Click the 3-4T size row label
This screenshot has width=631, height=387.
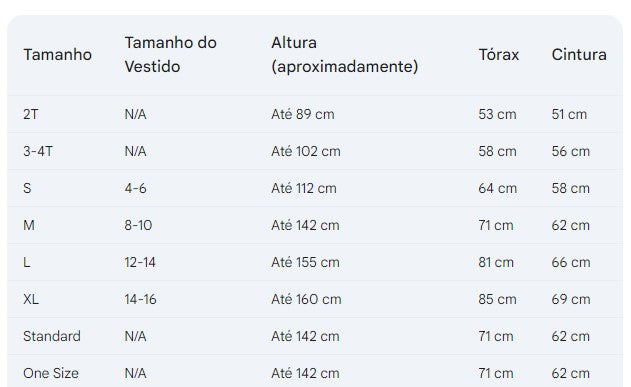pyautogui.click(x=38, y=151)
